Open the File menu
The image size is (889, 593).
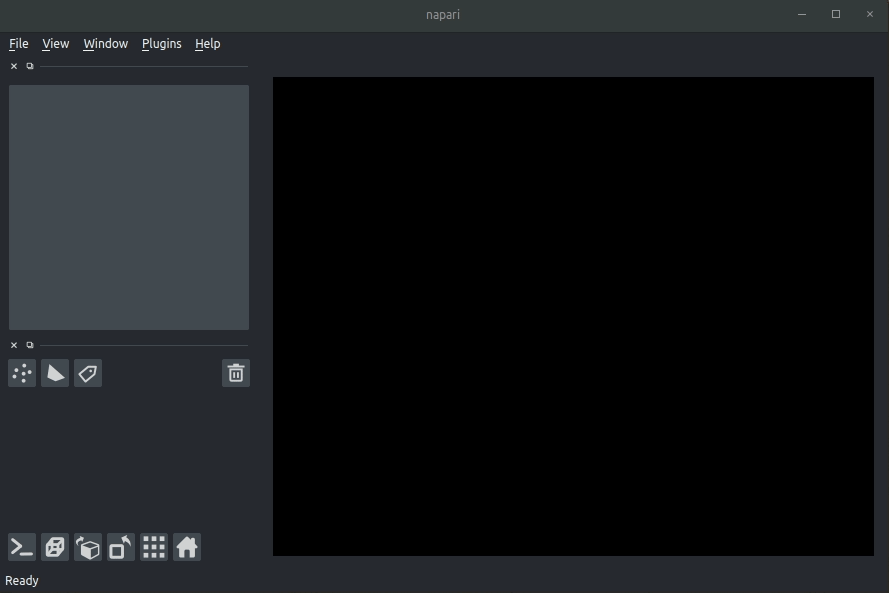(x=18, y=44)
